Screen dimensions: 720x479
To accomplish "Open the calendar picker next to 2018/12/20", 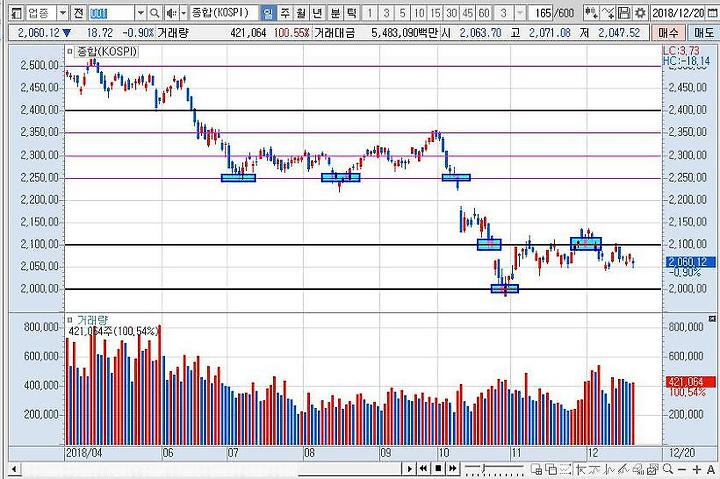I will tap(712, 13).
